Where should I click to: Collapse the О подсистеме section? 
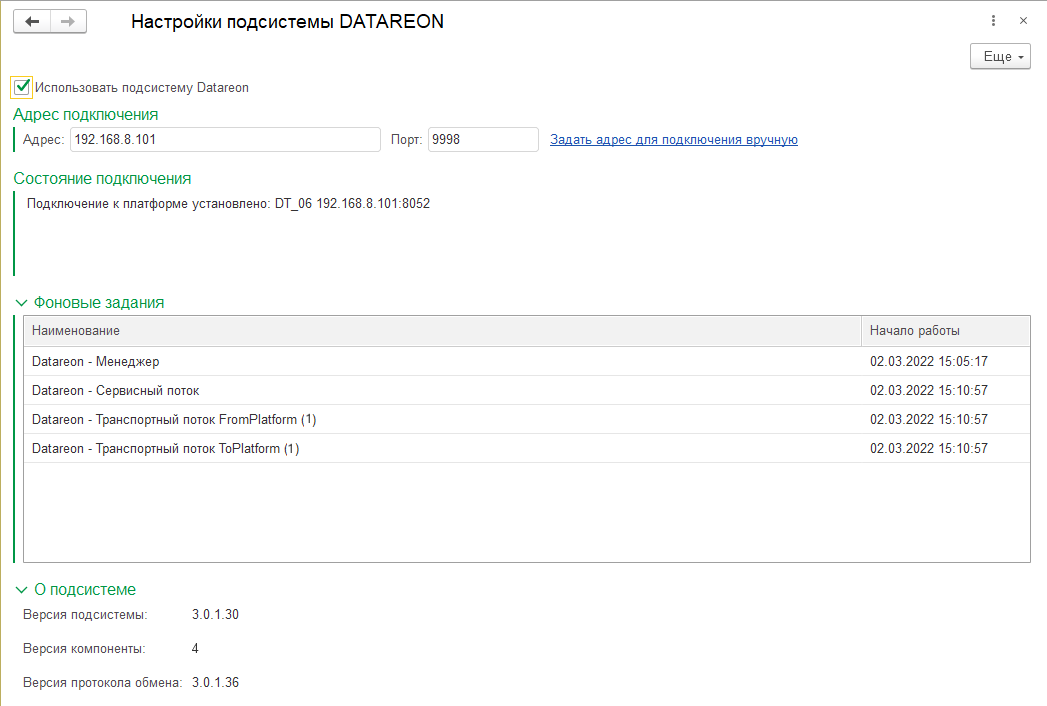[x=22, y=590]
